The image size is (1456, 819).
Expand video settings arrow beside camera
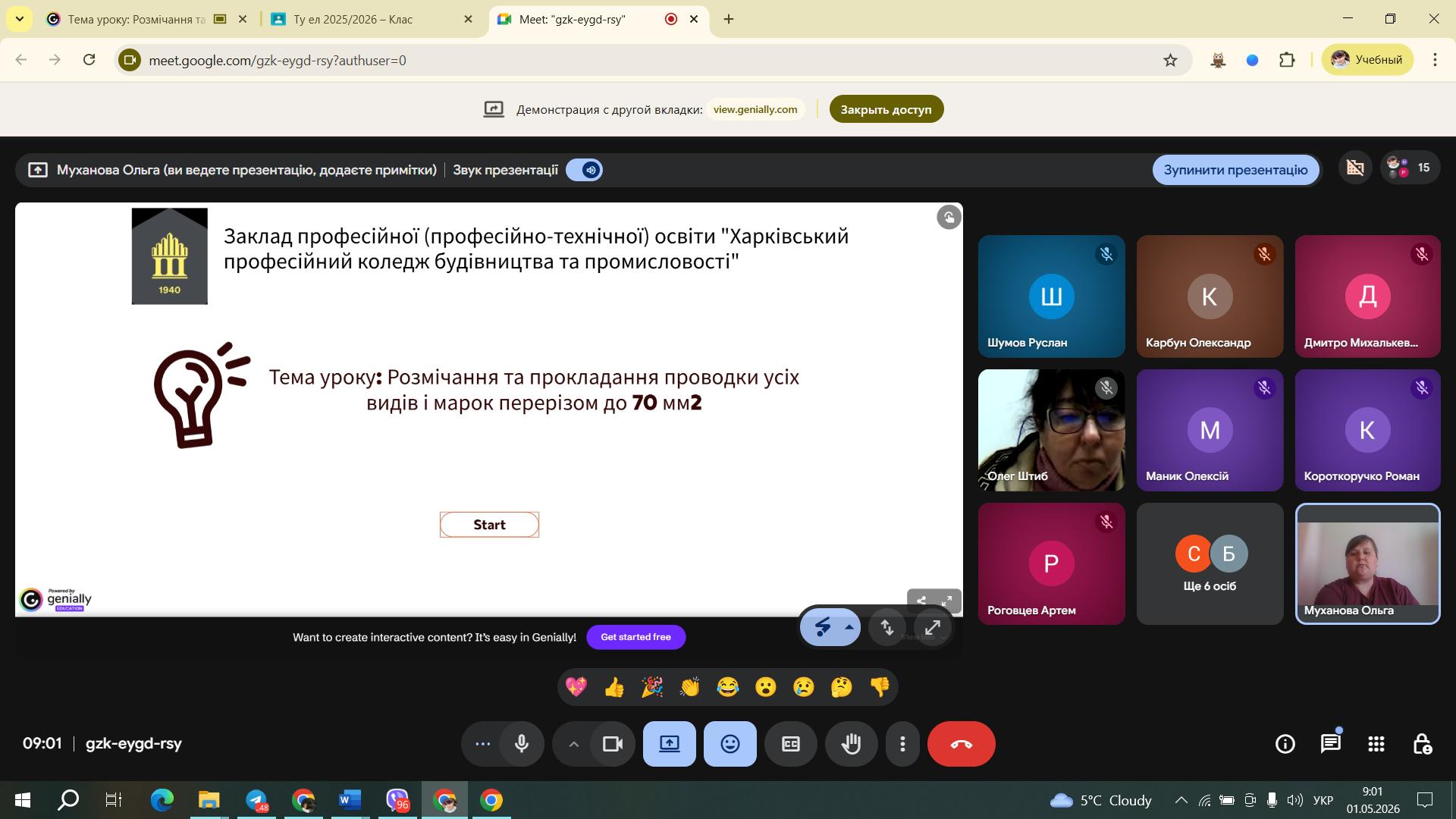point(573,744)
